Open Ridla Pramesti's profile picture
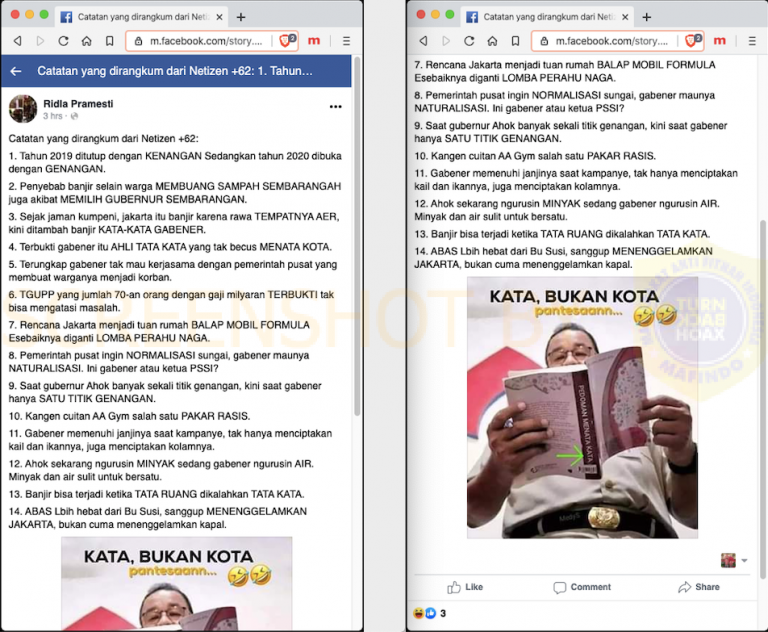The width and height of the screenshot is (768, 632). point(23,109)
